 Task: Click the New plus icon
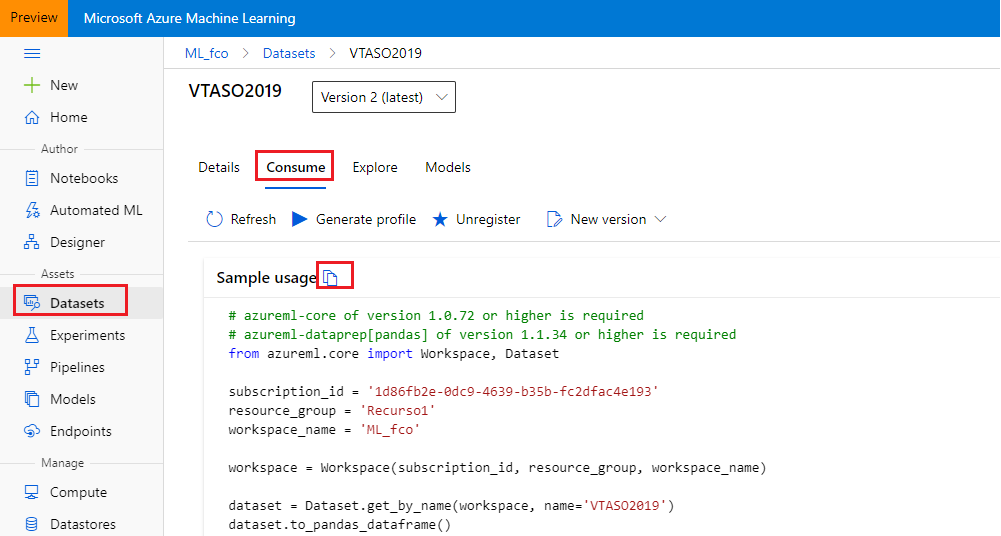[x=31, y=85]
